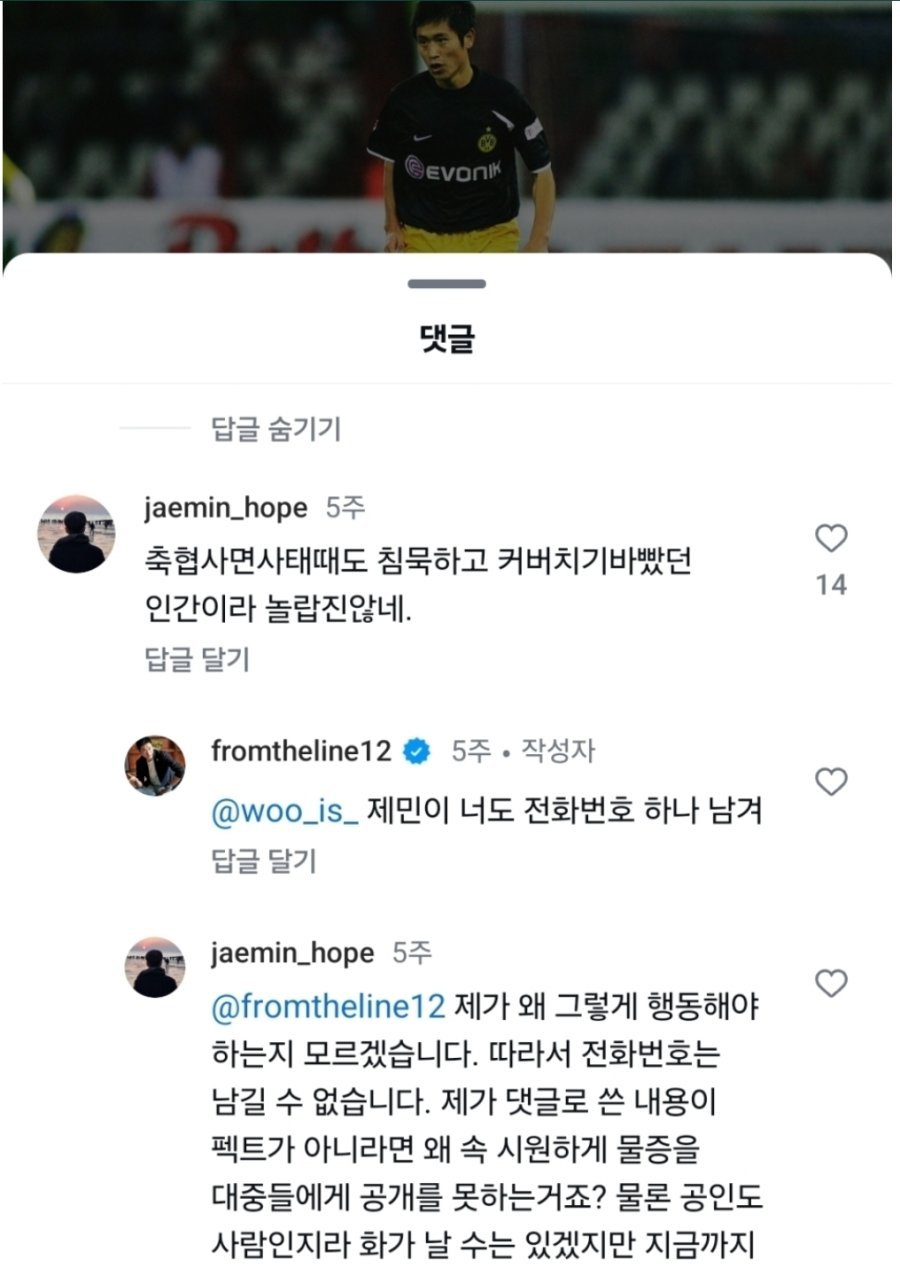The height and width of the screenshot is (1276, 900).
Task: Open the avatar beside jaemin_hope's top comment
Action: (x=77, y=534)
